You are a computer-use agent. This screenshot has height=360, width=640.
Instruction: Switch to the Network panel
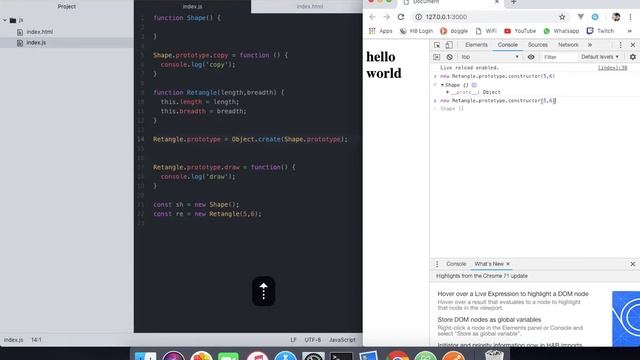pyautogui.click(x=568, y=45)
